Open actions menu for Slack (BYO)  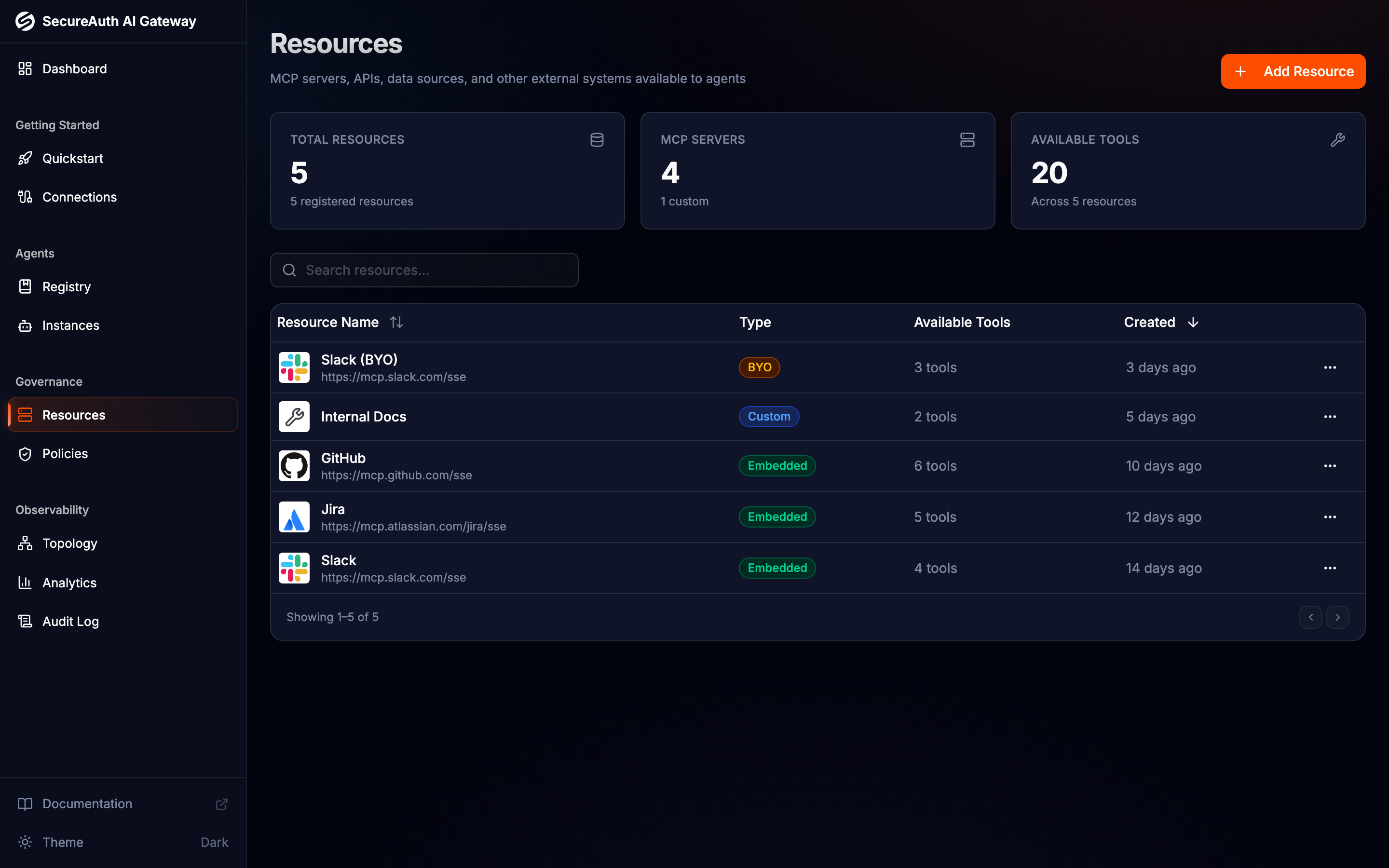tap(1330, 367)
